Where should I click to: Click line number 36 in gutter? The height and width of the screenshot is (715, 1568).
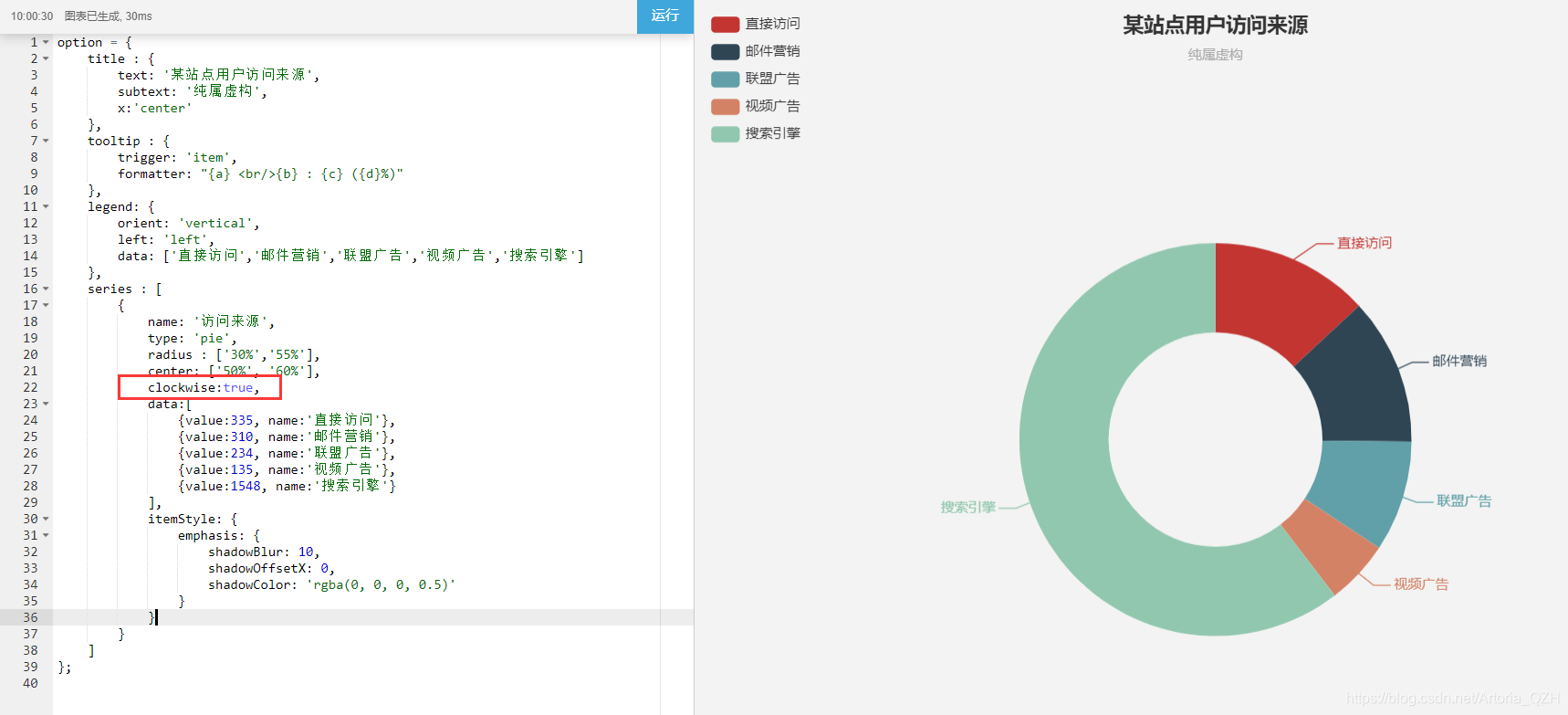(x=30, y=617)
